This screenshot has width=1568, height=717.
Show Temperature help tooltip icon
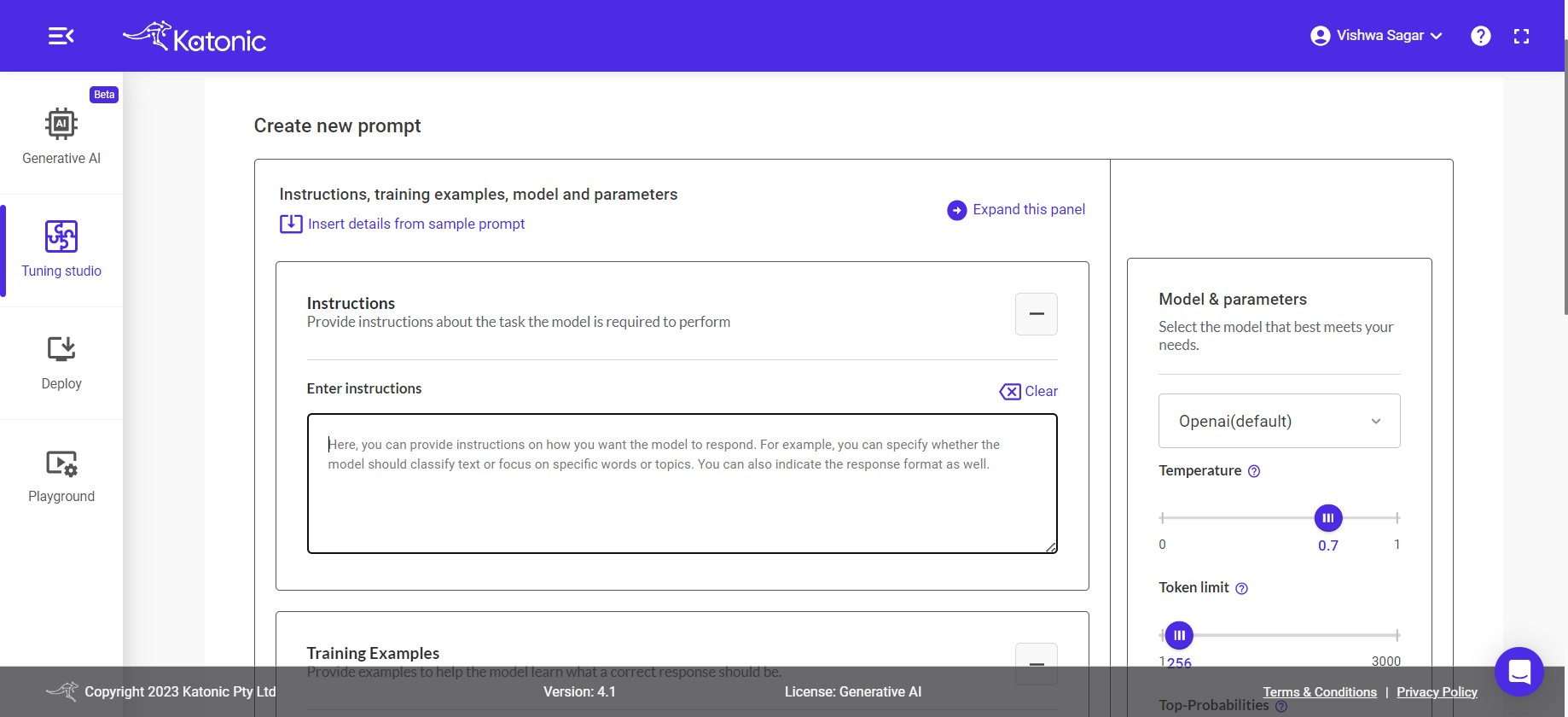1254,471
